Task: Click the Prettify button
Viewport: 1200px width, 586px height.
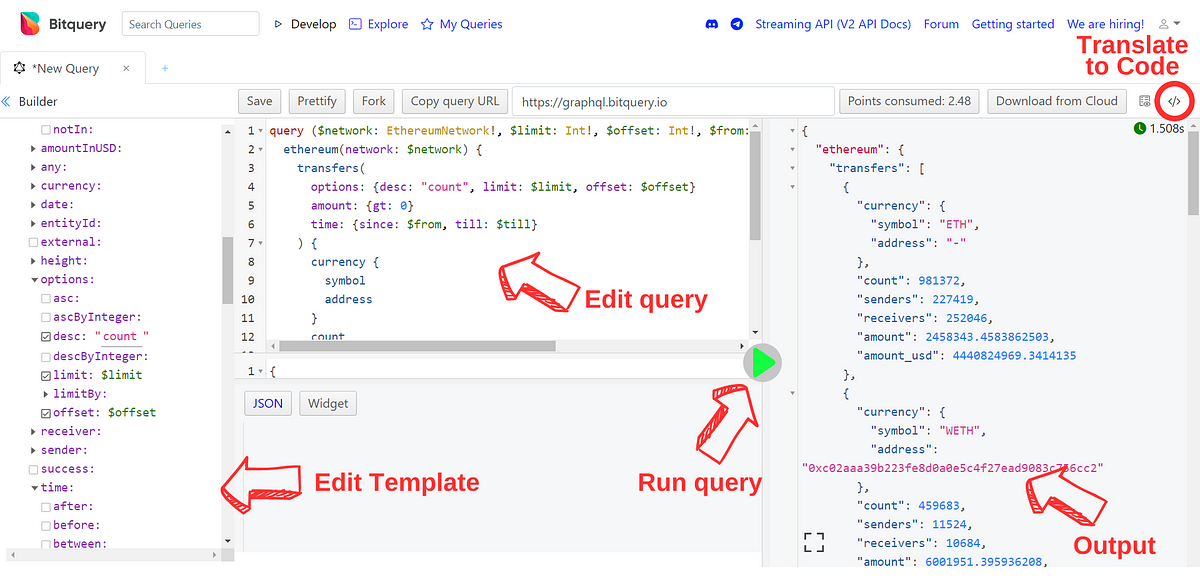Action: [318, 101]
